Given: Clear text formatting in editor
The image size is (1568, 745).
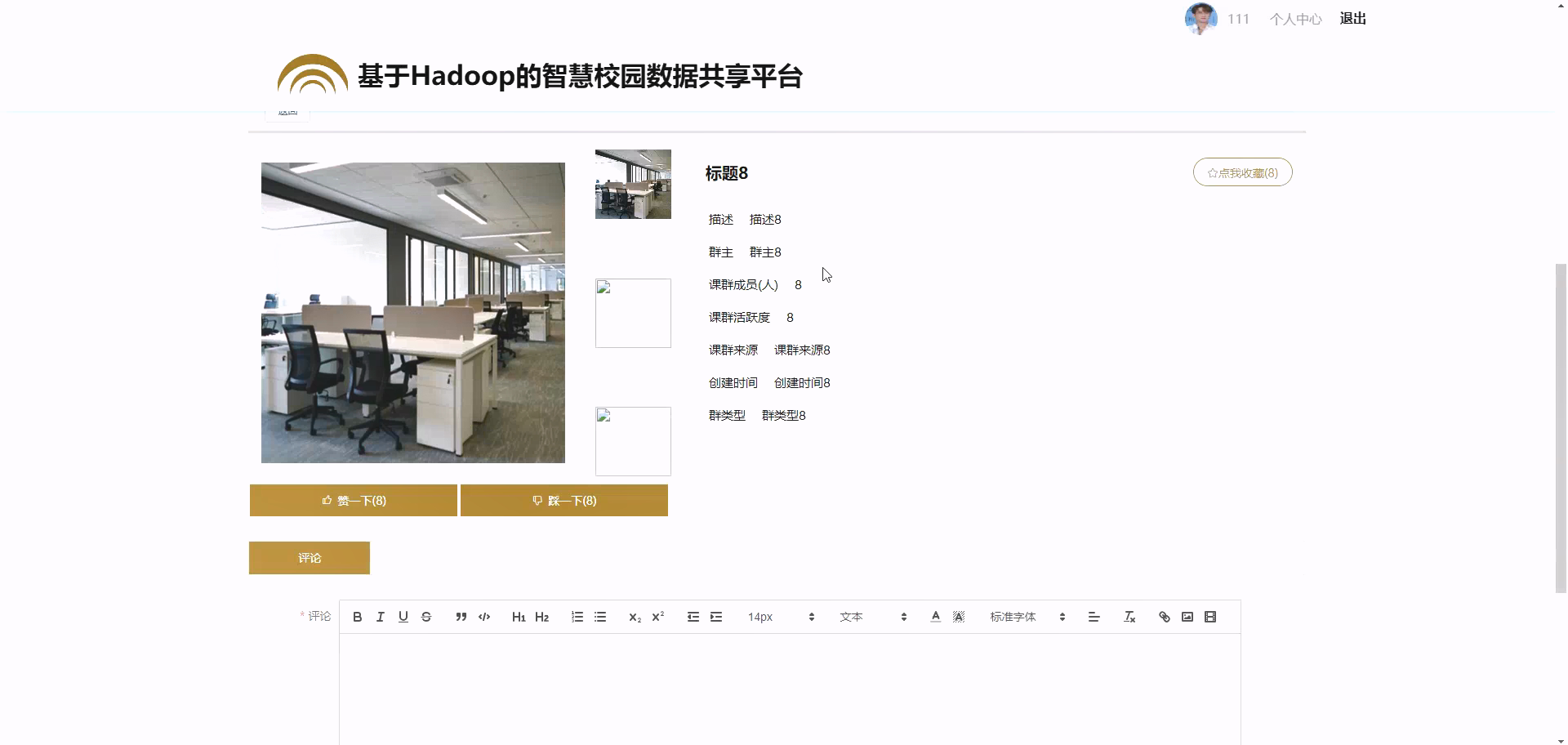Looking at the screenshot, I should point(1129,617).
